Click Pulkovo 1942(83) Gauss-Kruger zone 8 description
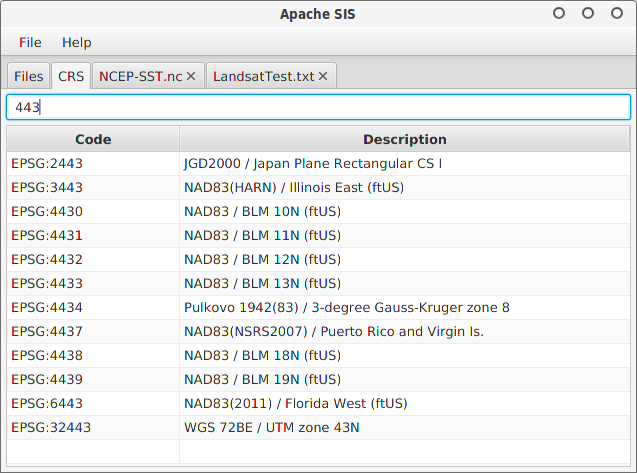This screenshot has height=473, width=637. (x=347, y=307)
